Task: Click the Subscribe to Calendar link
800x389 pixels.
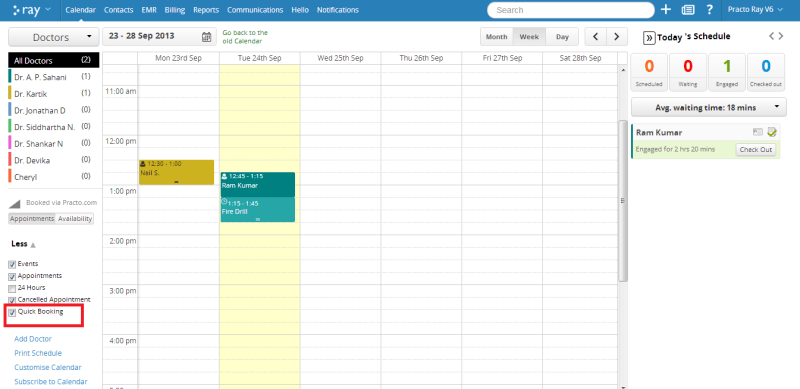Action: pos(51,382)
